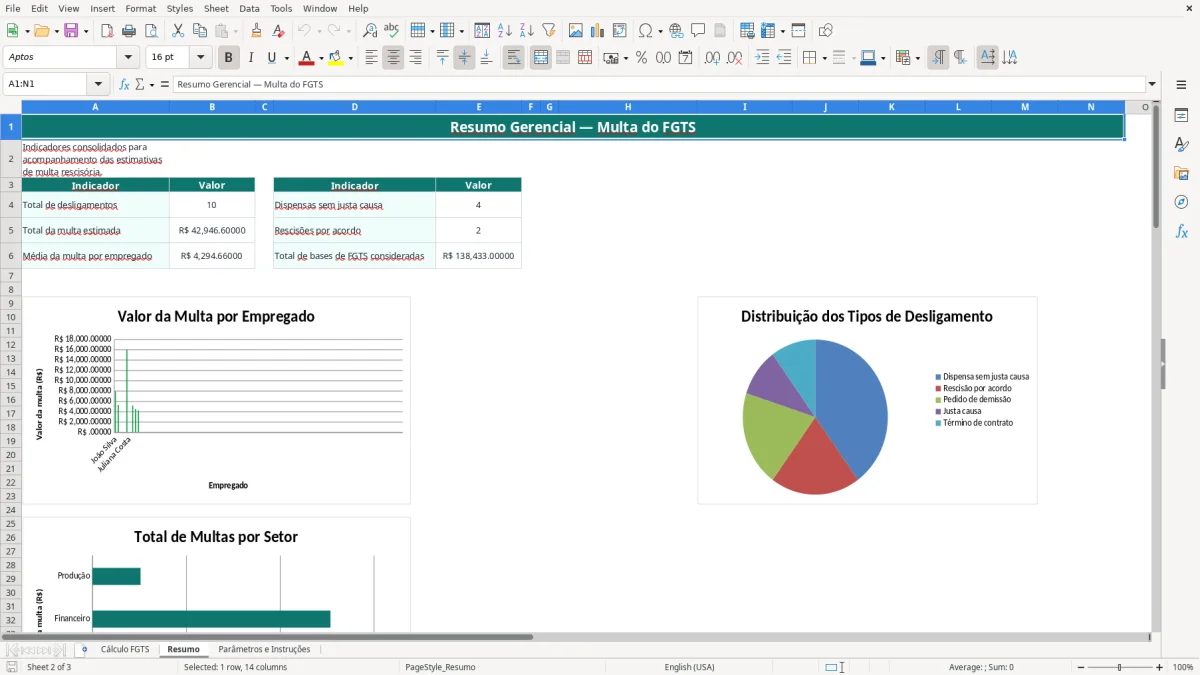Expand the formula bar
The width and height of the screenshot is (1200, 675).
(x=1152, y=85)
